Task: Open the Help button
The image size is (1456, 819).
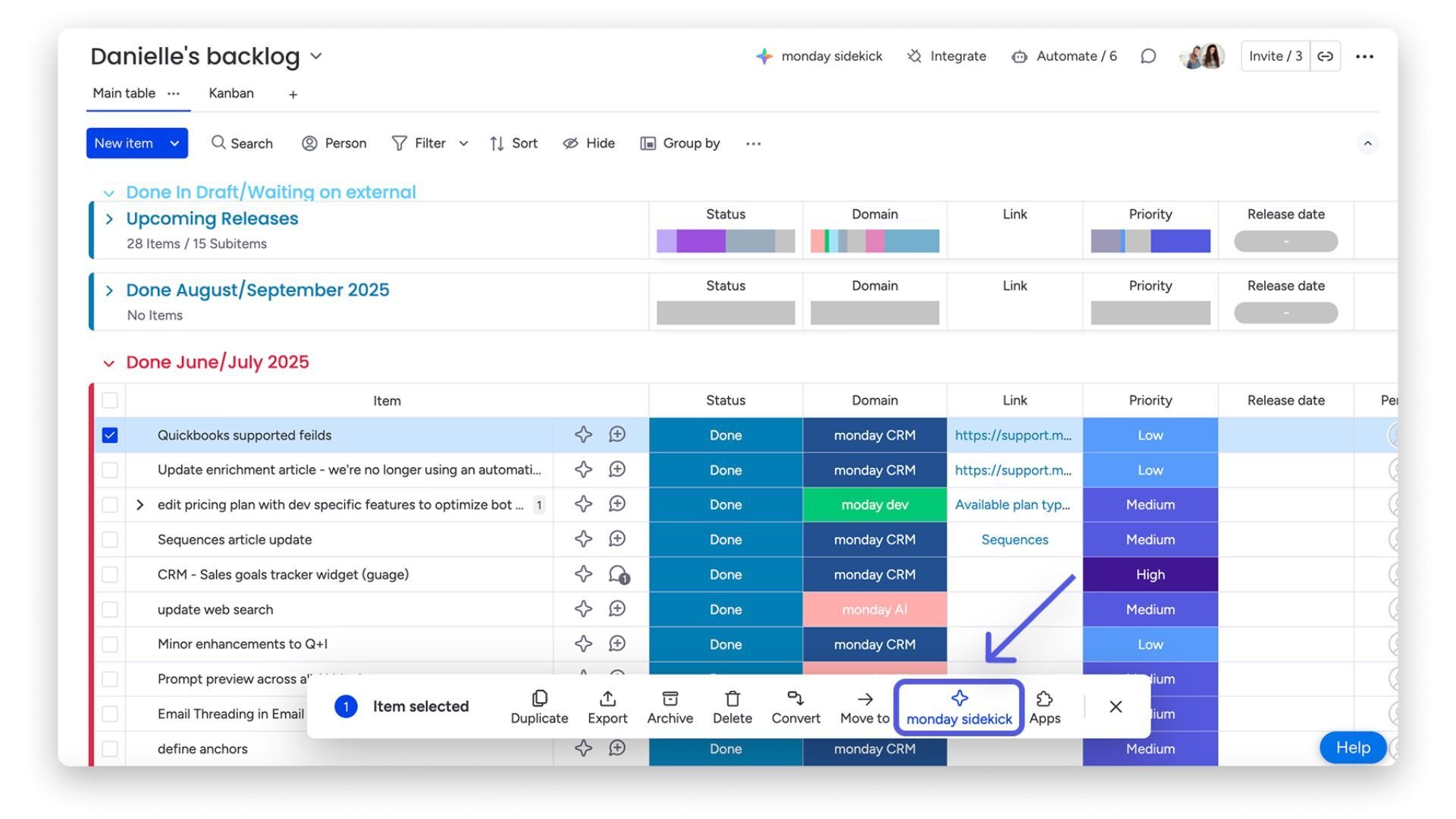Action: [x=1353, y=748]
